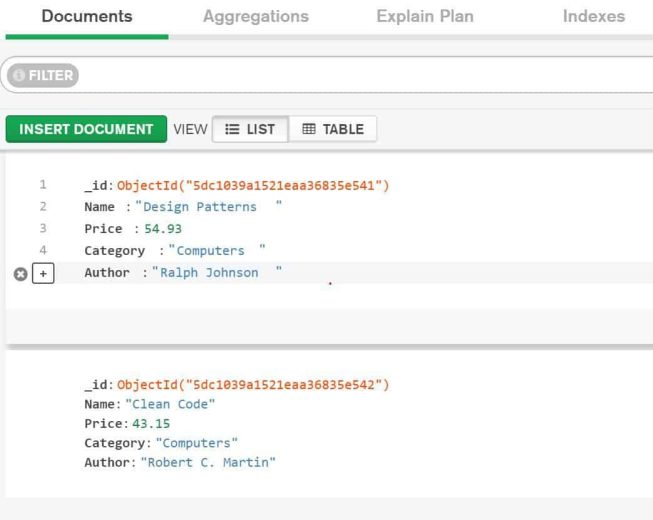Click the FILTER badge
This screenshot has width=653, height=520.
(43, 75)
